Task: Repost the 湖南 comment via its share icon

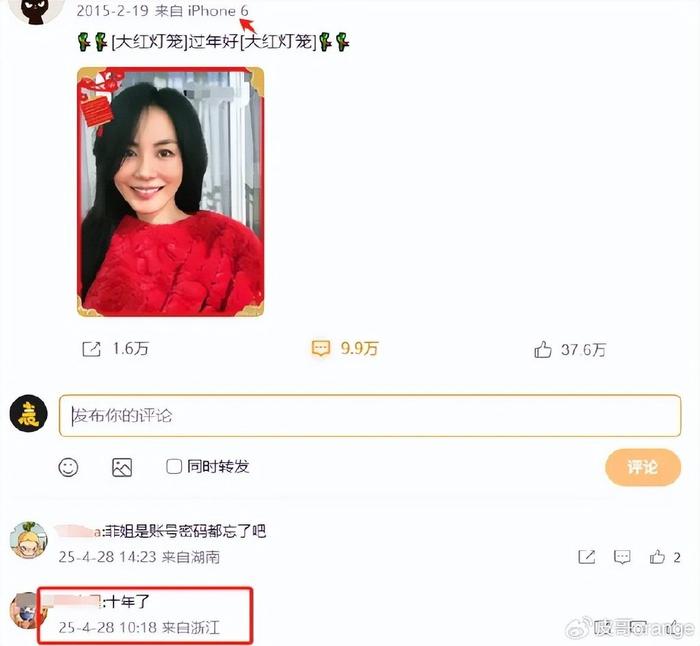Action: 586,557
